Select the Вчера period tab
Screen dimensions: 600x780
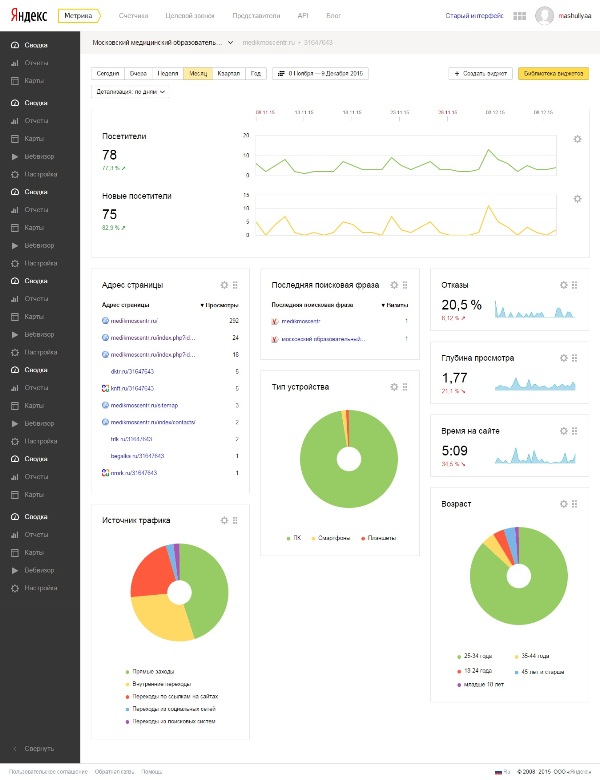138,73
